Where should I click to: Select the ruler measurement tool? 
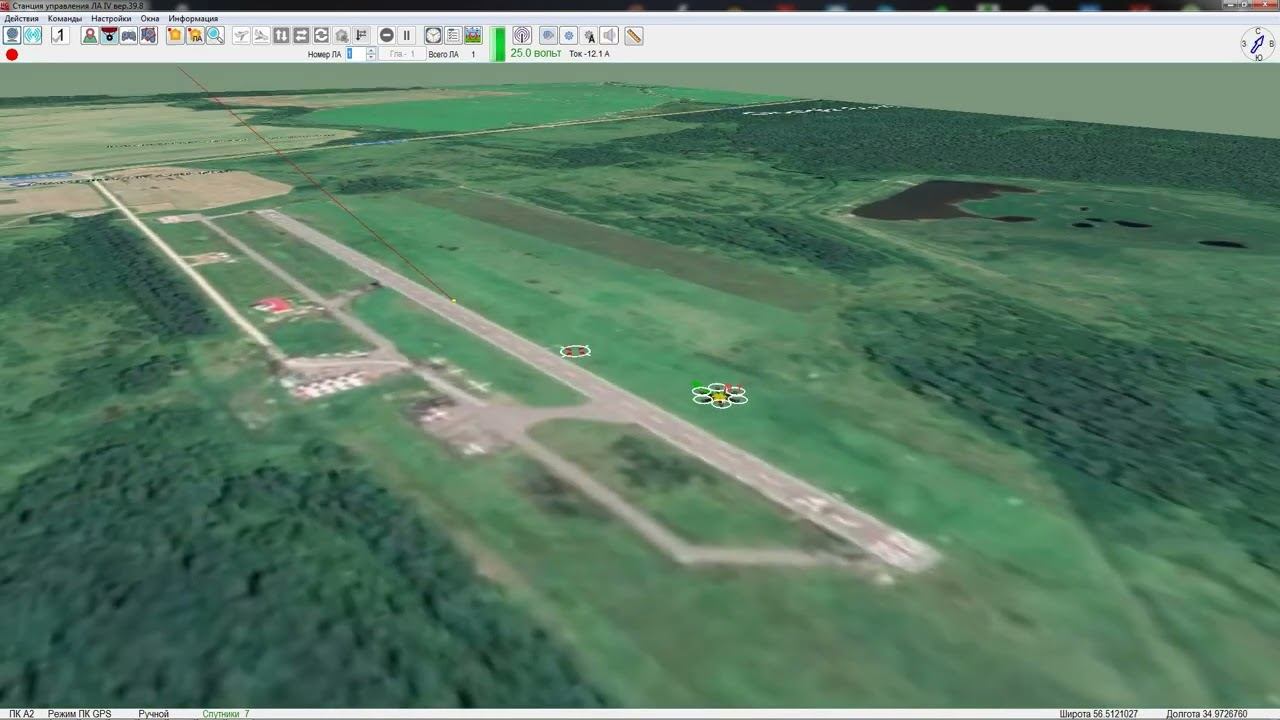click(634, 36)
